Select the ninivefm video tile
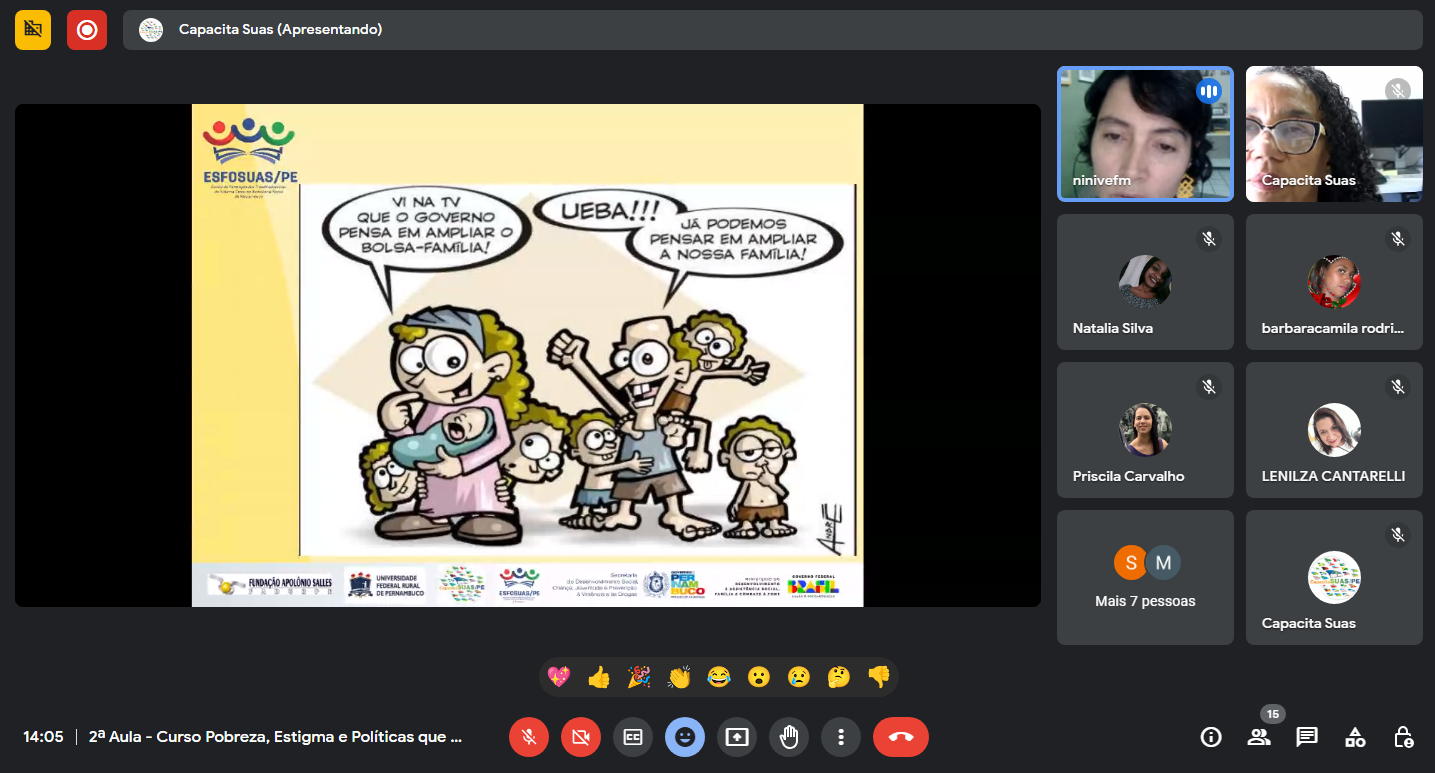1435x773 pixels. pos(1145,134)
